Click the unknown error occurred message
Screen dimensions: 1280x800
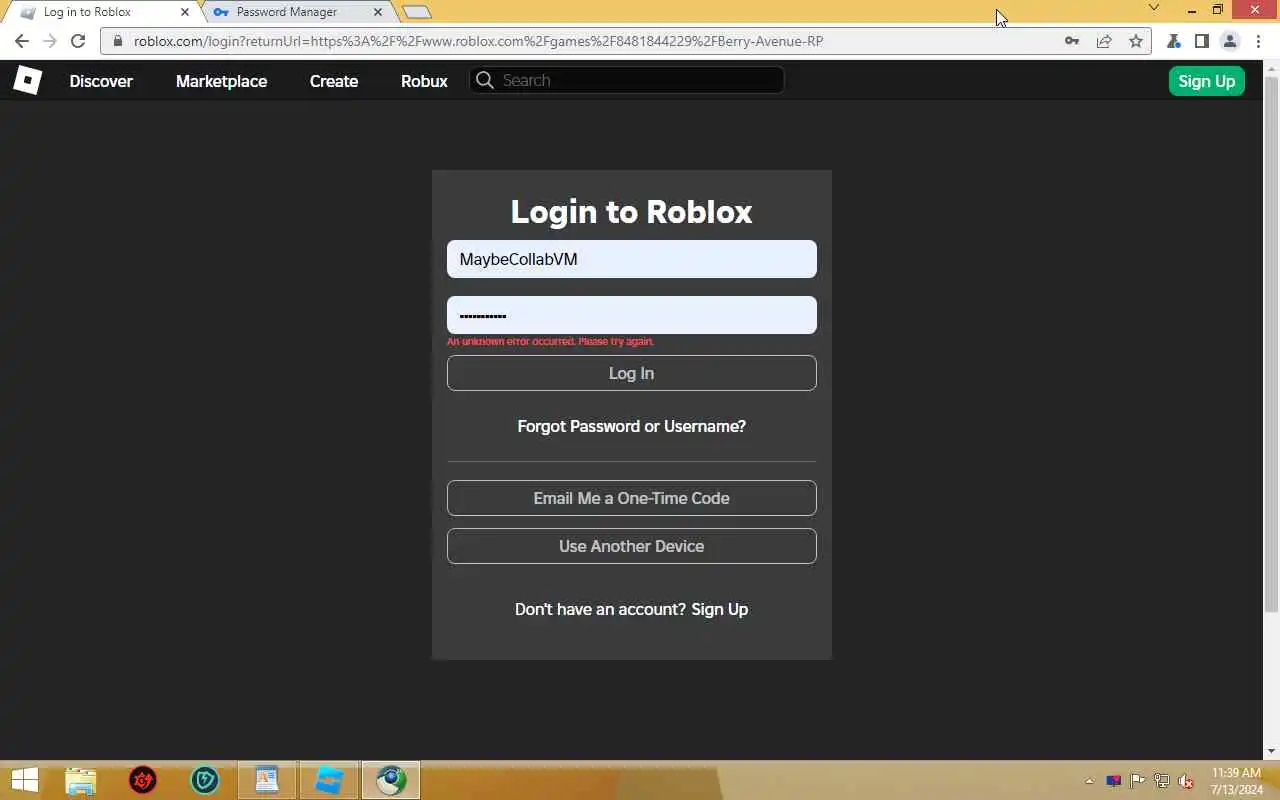pyautogui.click(x=550, y=342)
